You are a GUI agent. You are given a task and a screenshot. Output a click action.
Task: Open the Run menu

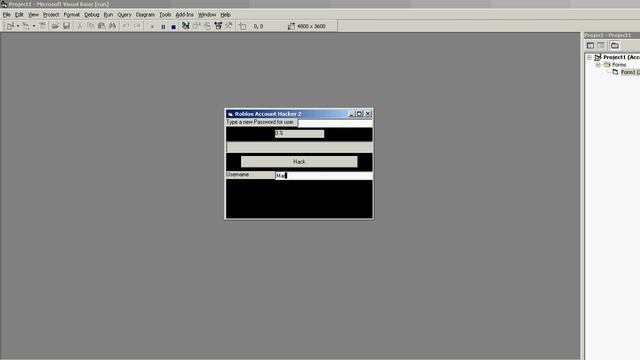pyautogui.click(x=108, y=15)
